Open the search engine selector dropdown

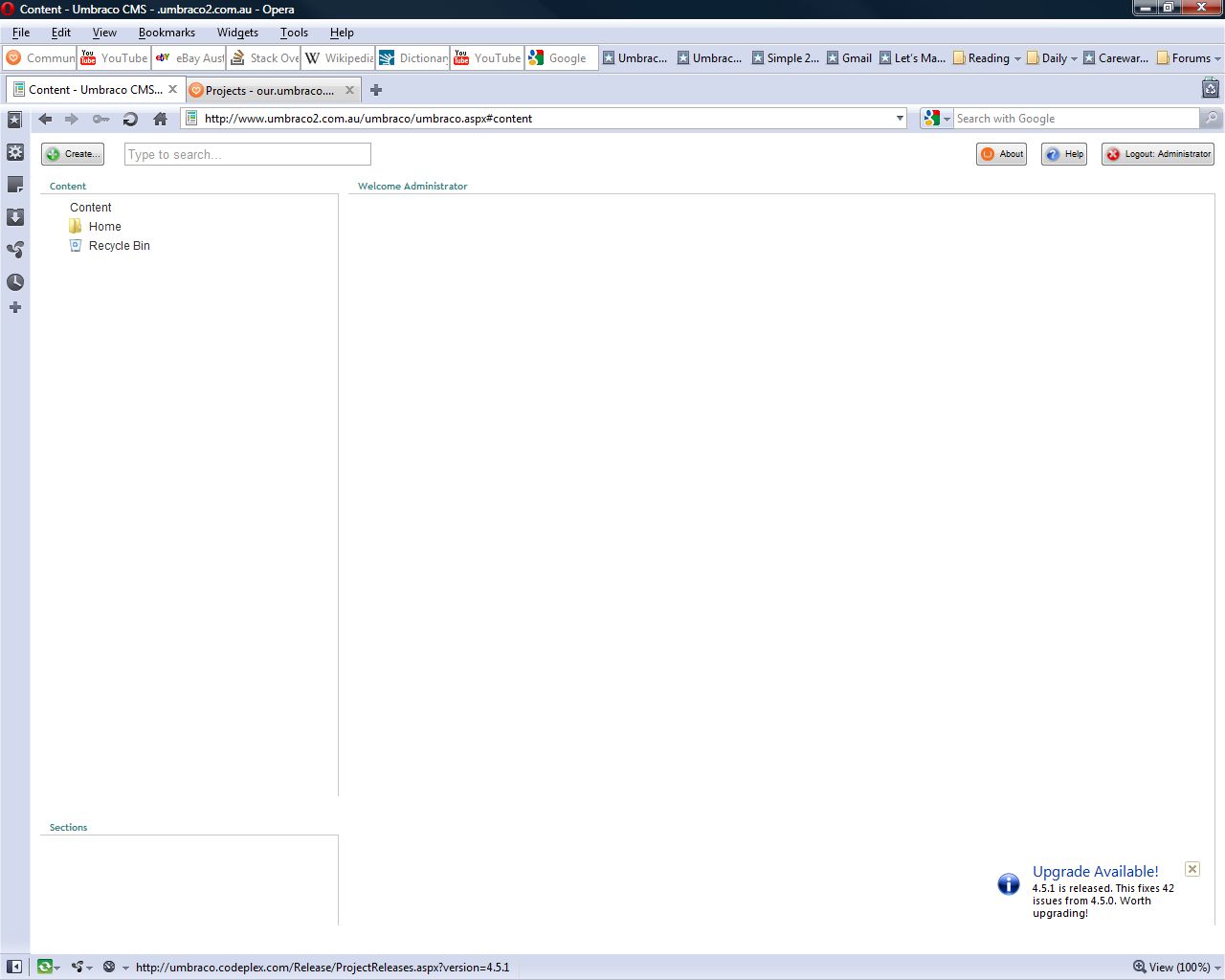point(937,119)
